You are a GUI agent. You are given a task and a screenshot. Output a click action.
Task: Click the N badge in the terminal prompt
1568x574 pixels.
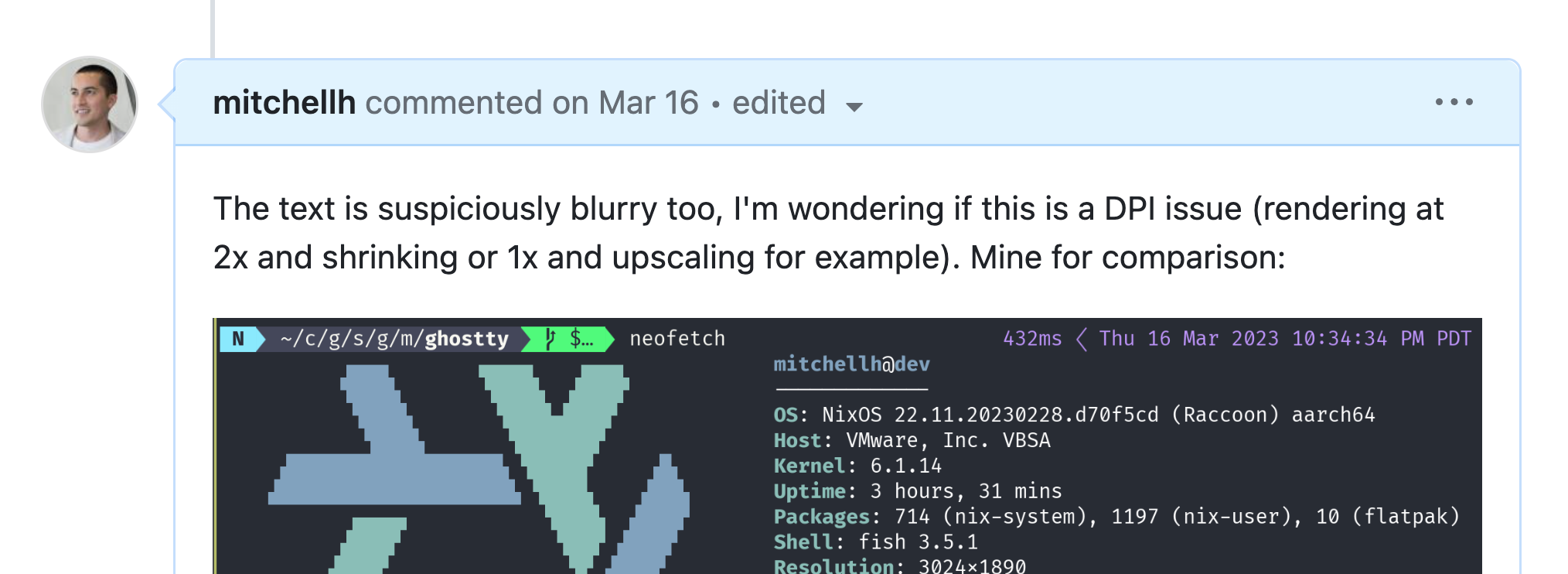coord(238,339)
